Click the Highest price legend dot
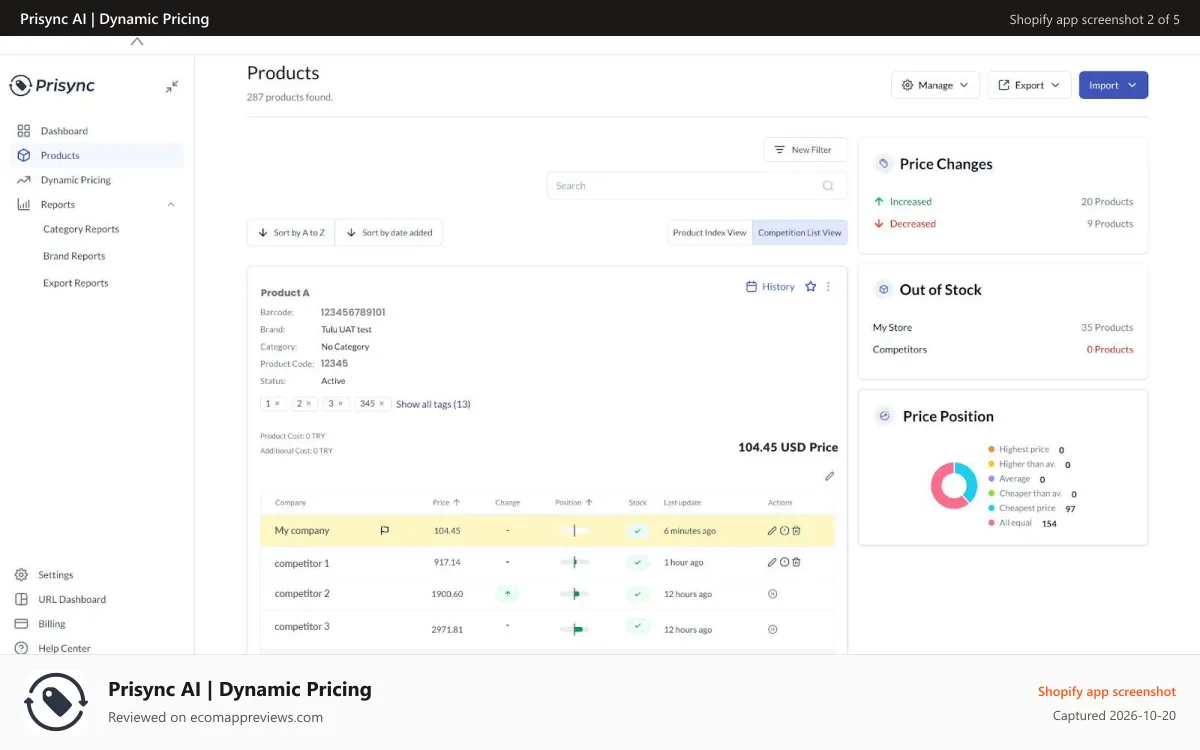The height and width of the screenshot is (750, 1200). pyautogui.click(x=991, y=450)
